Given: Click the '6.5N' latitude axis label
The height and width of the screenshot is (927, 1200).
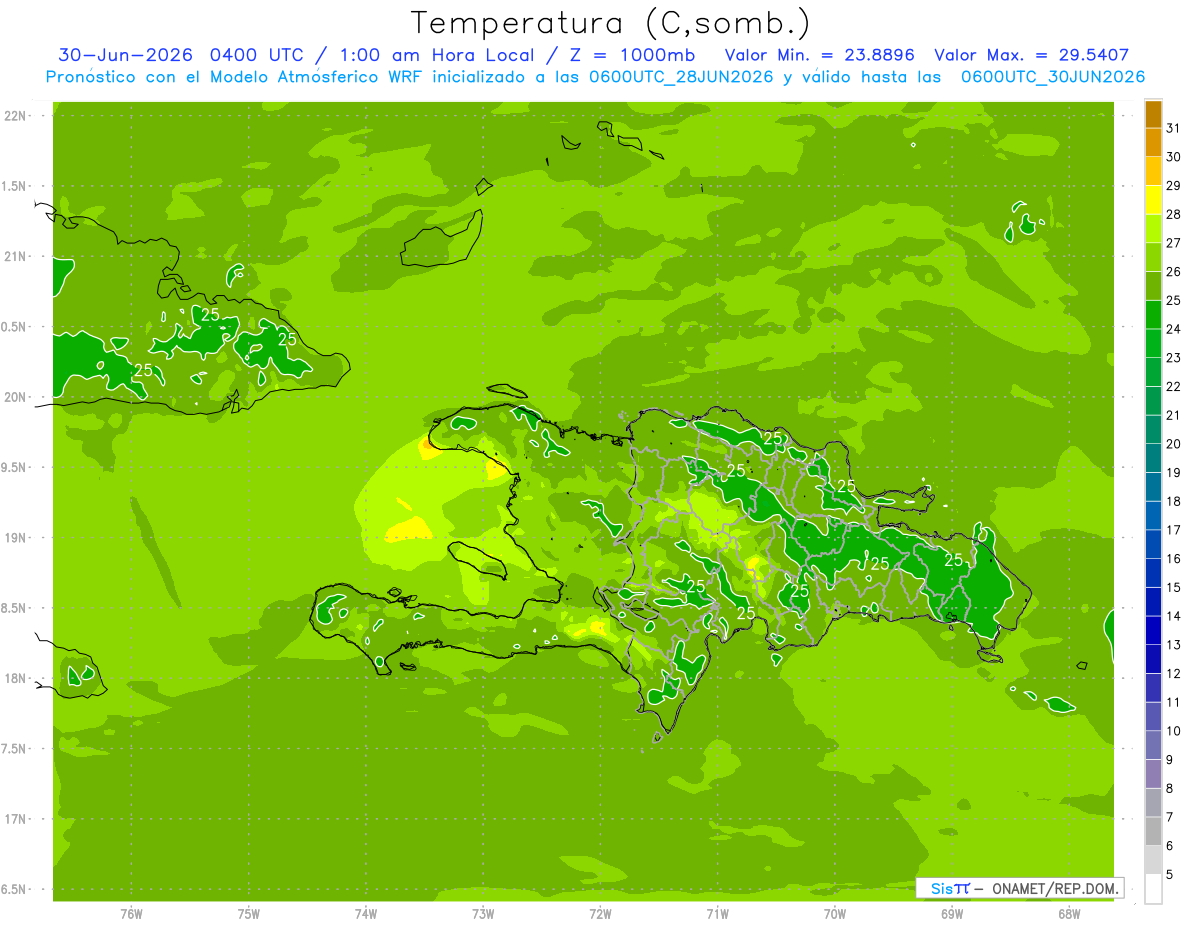Looking at the screenshot, I should pos(15,889).
